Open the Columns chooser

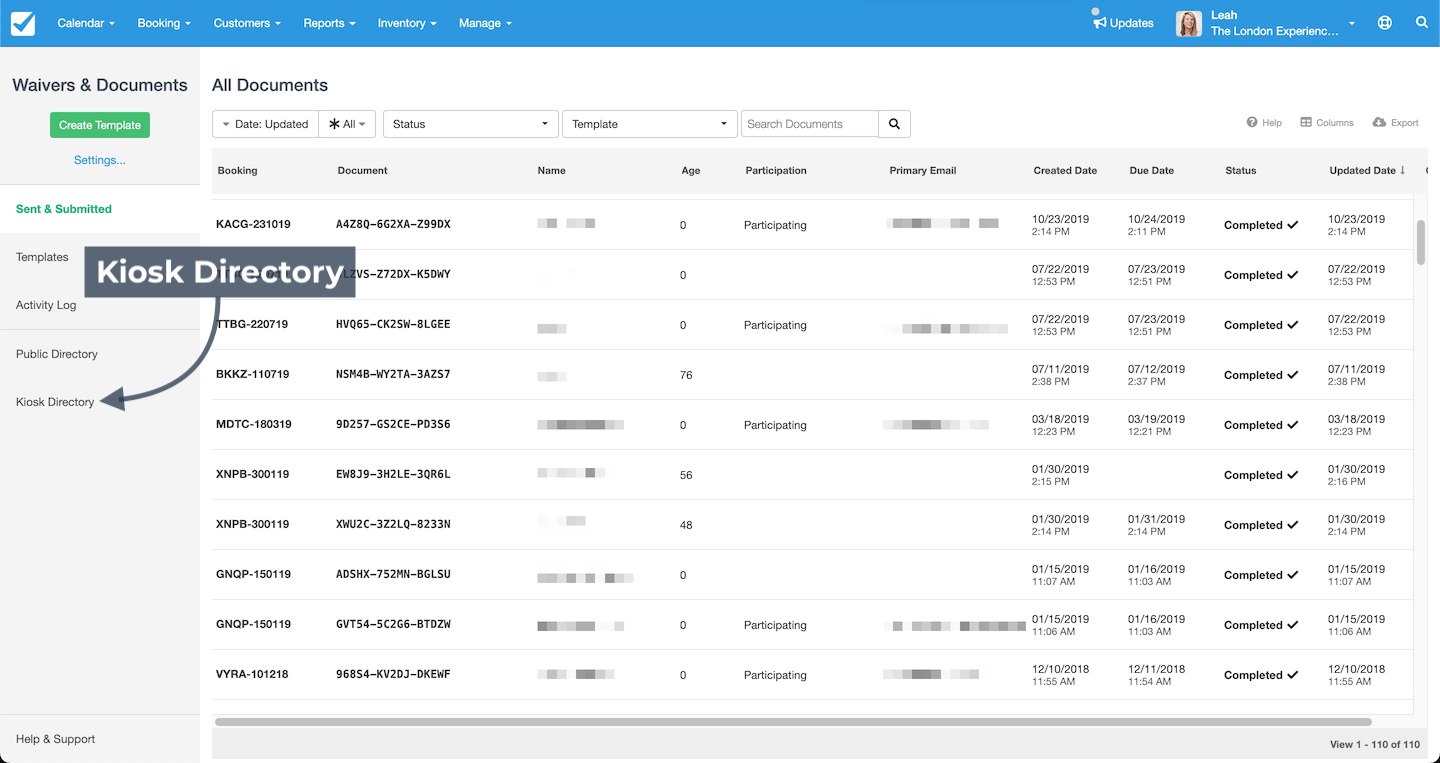click(1327, 123)
